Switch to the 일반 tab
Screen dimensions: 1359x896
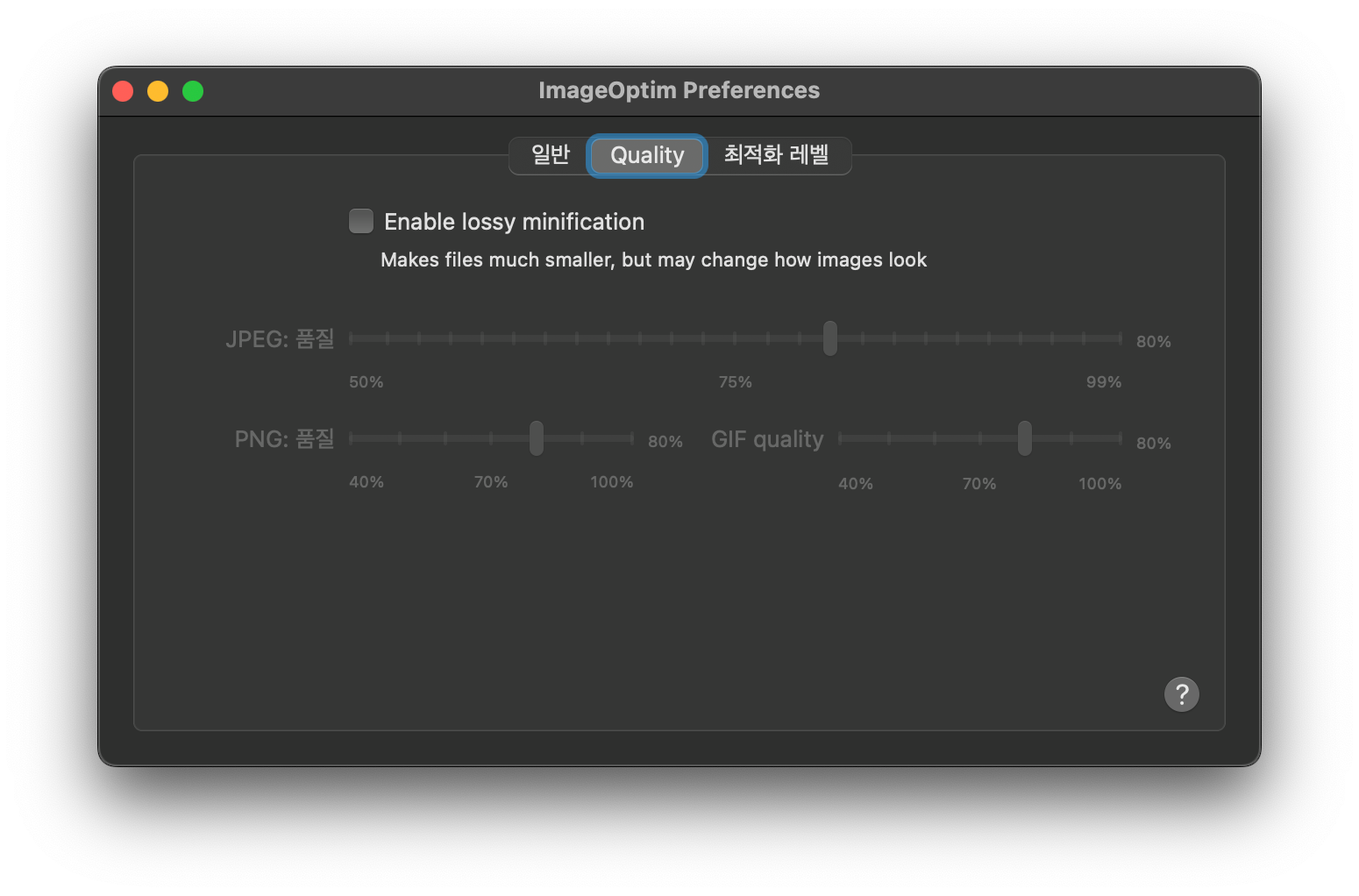(551, 155)
